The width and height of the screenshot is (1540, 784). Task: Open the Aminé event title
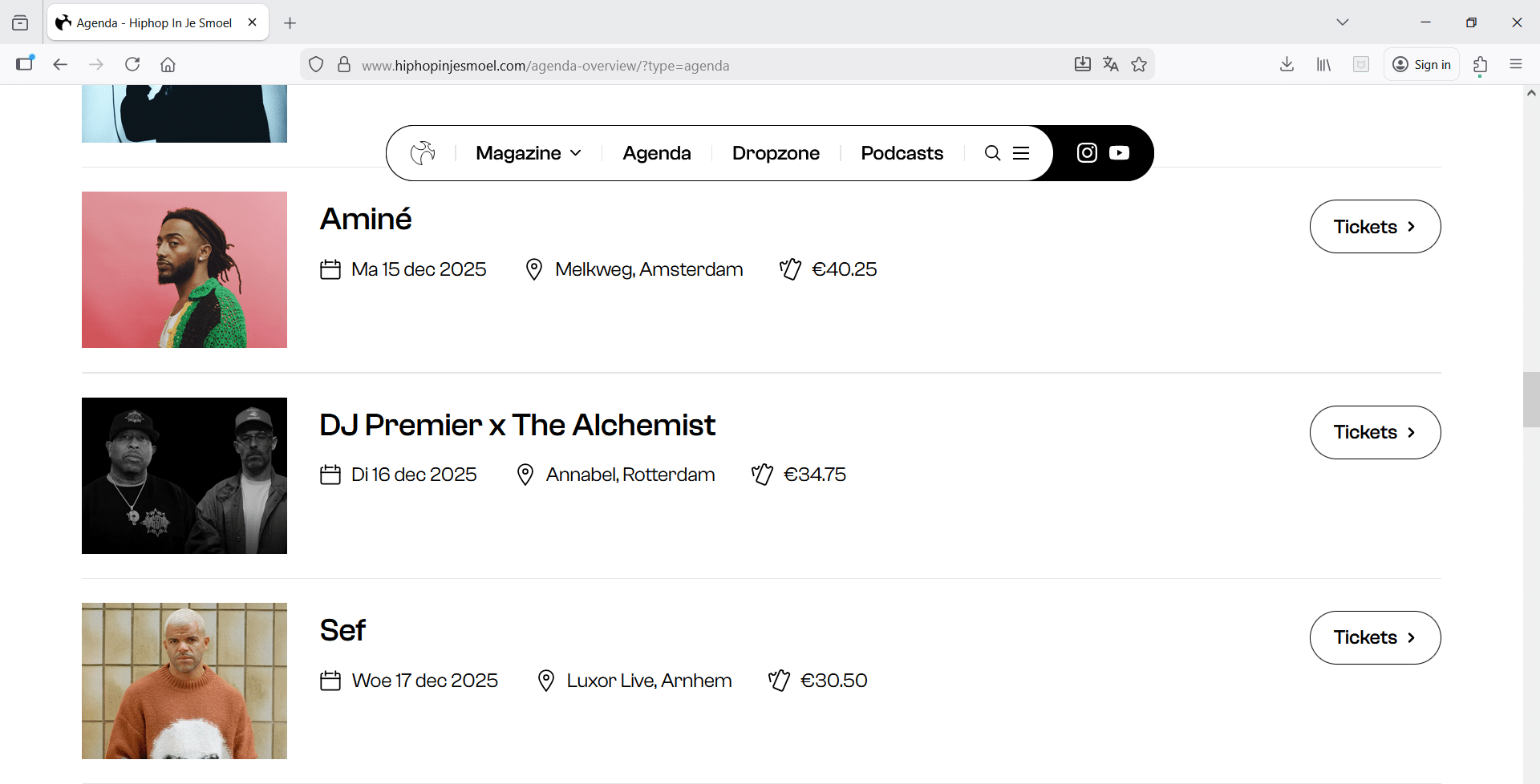[366, 219]
